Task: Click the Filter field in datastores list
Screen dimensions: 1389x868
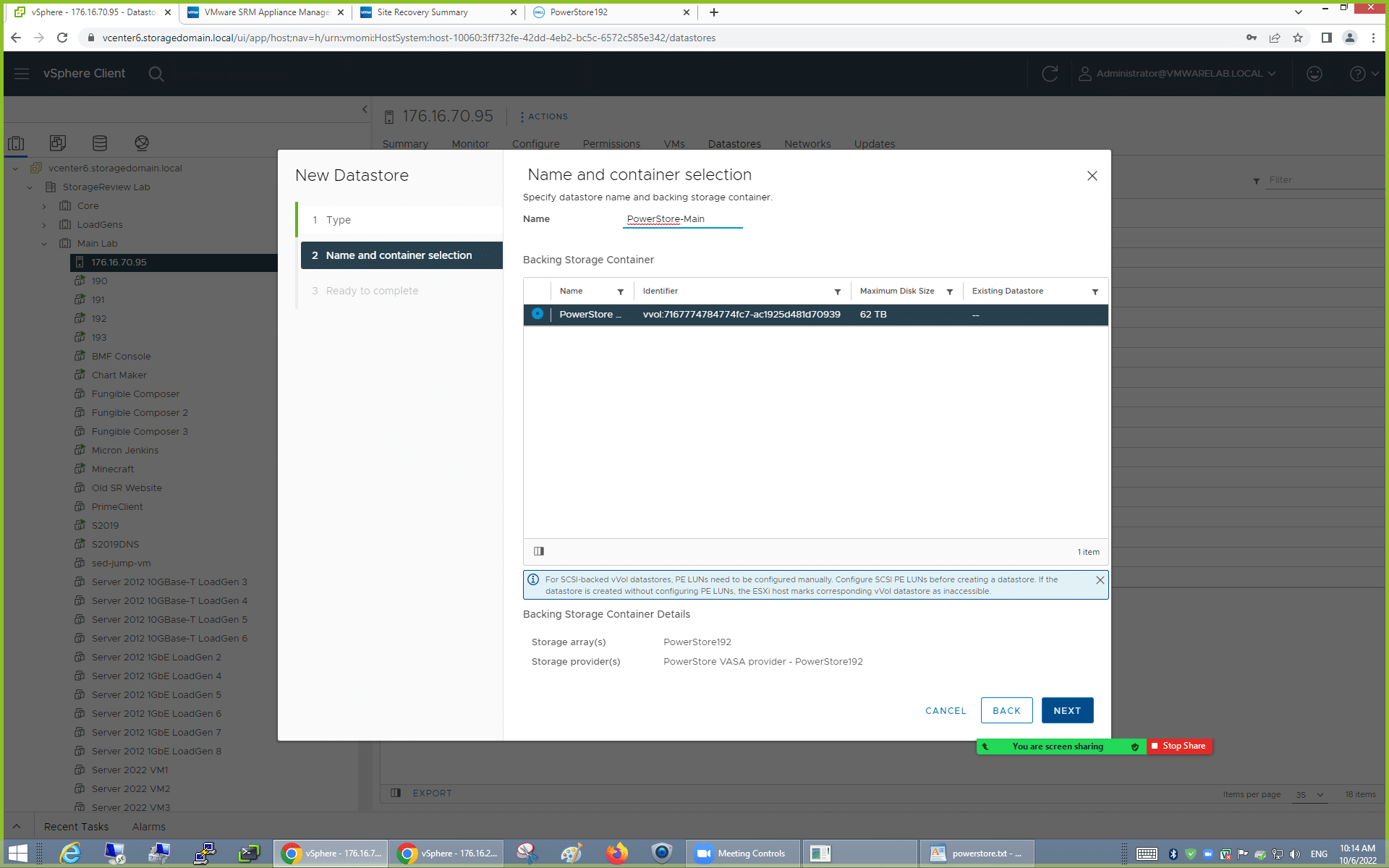Action: click(x=1324, y=180)
